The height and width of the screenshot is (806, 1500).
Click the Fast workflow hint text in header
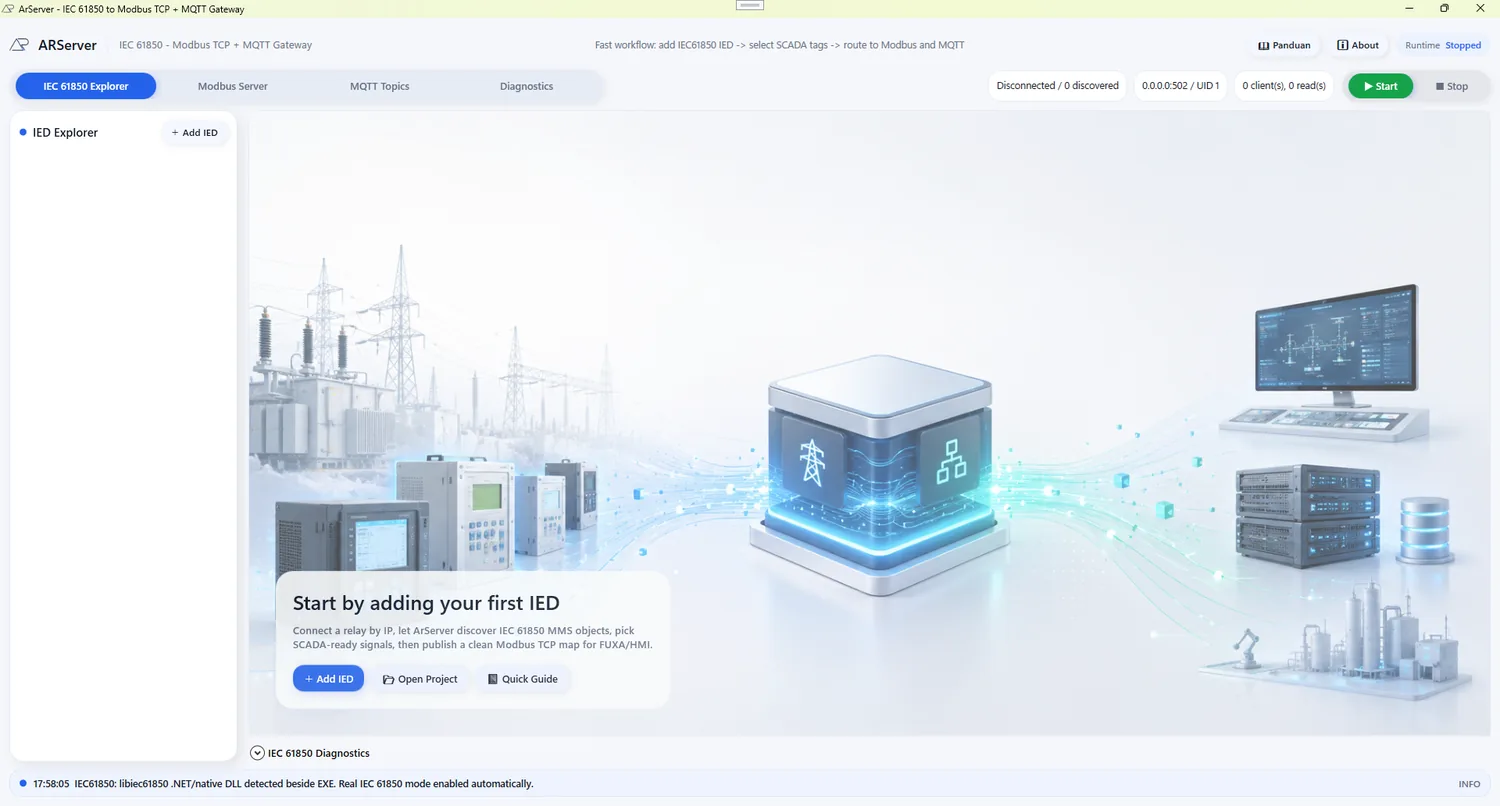pos(779,45)
